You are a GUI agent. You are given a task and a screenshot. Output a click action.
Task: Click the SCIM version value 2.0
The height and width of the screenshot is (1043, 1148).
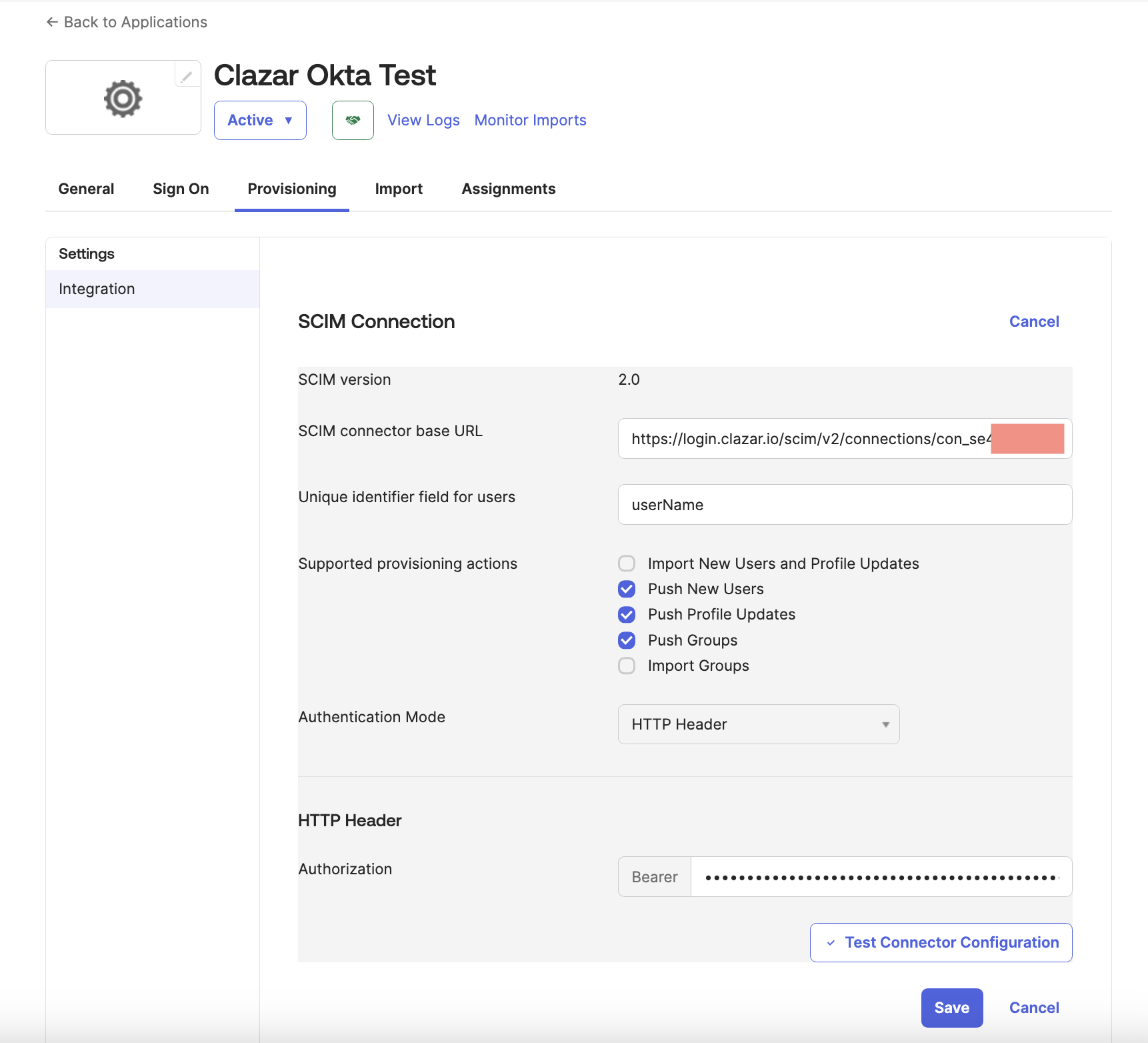629,379
